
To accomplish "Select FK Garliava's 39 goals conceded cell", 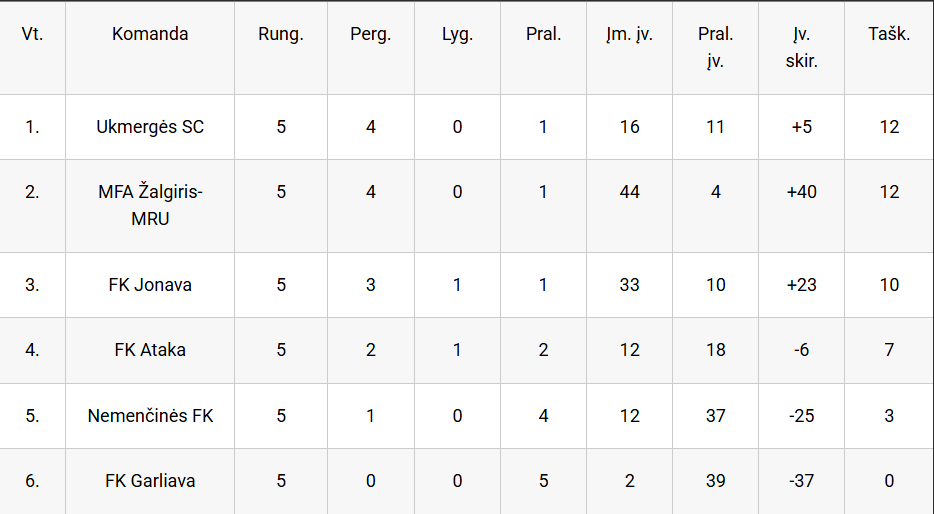I will pyautogui.click(x=715, y=481).
